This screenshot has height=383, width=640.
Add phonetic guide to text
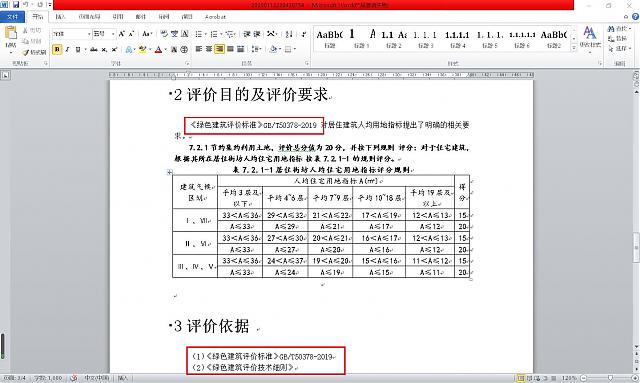(174, 34)
